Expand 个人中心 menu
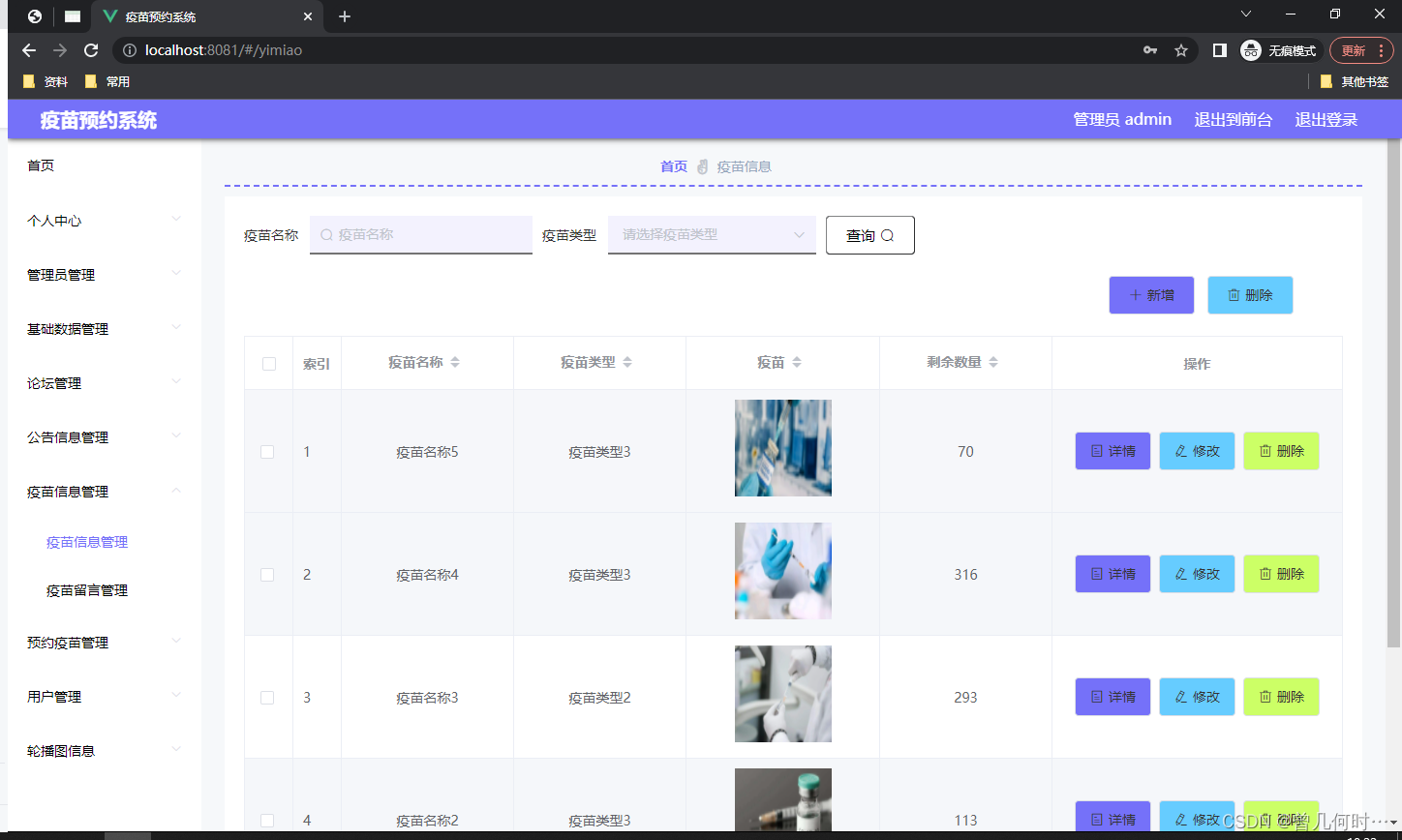The width and height of the screenshot is (1402, 840). tap(105, 221)
